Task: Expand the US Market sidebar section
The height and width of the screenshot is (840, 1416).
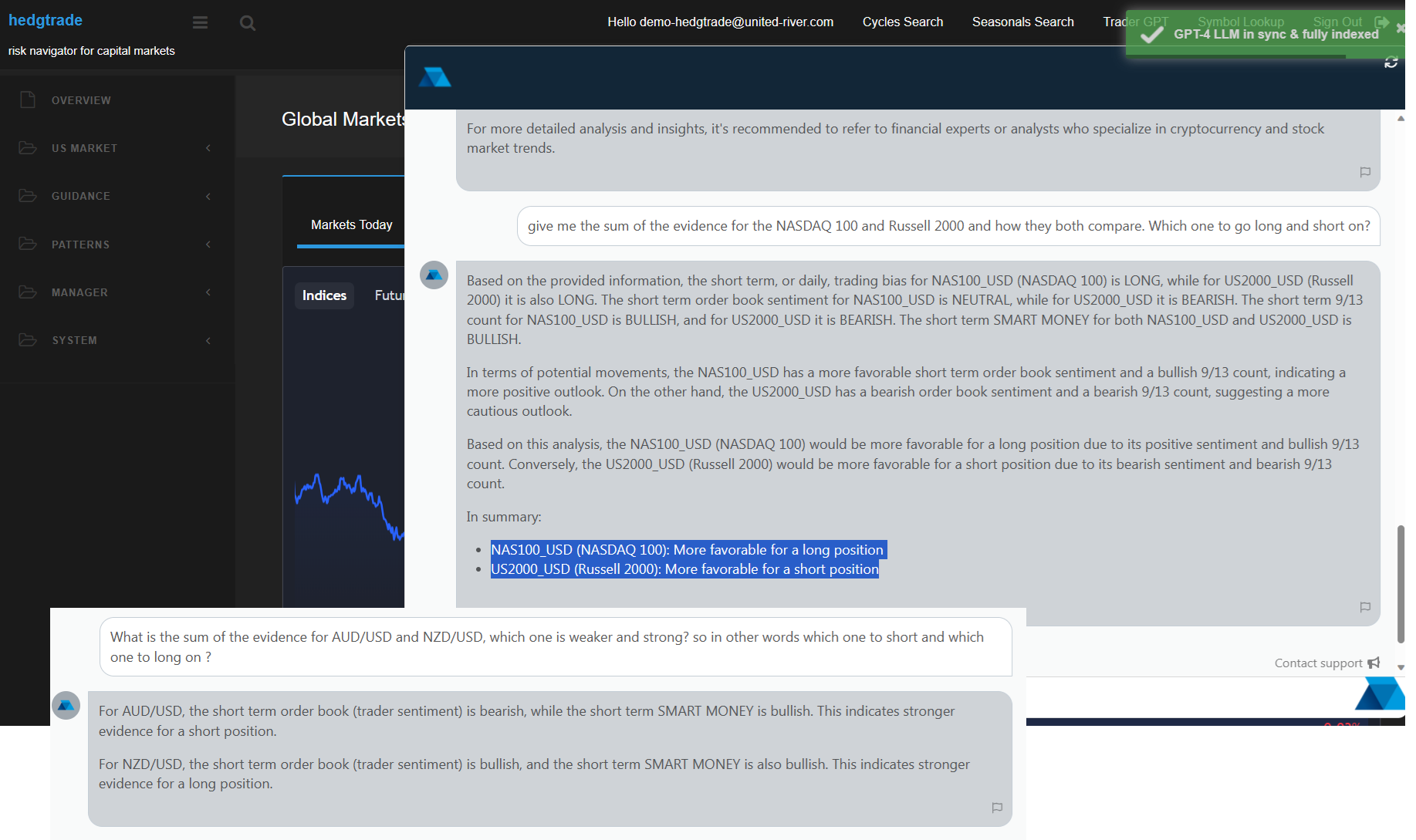Action: coord(116,148)
